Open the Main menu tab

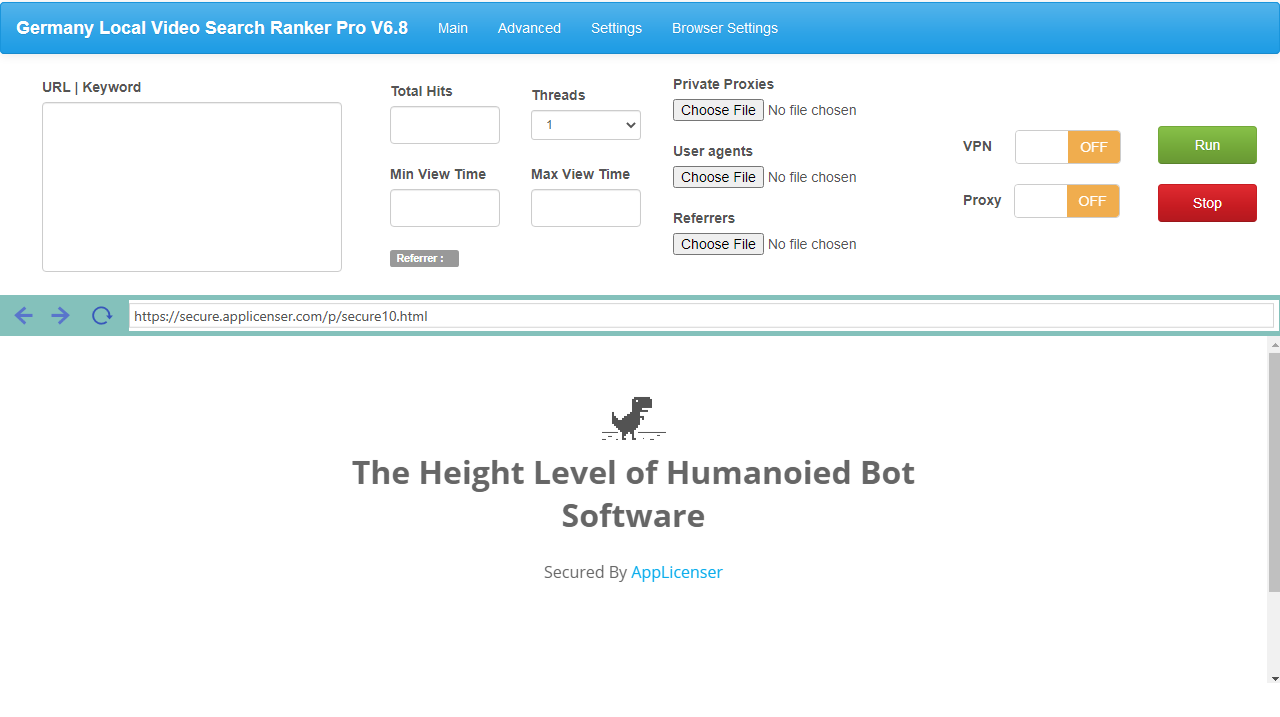(x=453, y=28)
